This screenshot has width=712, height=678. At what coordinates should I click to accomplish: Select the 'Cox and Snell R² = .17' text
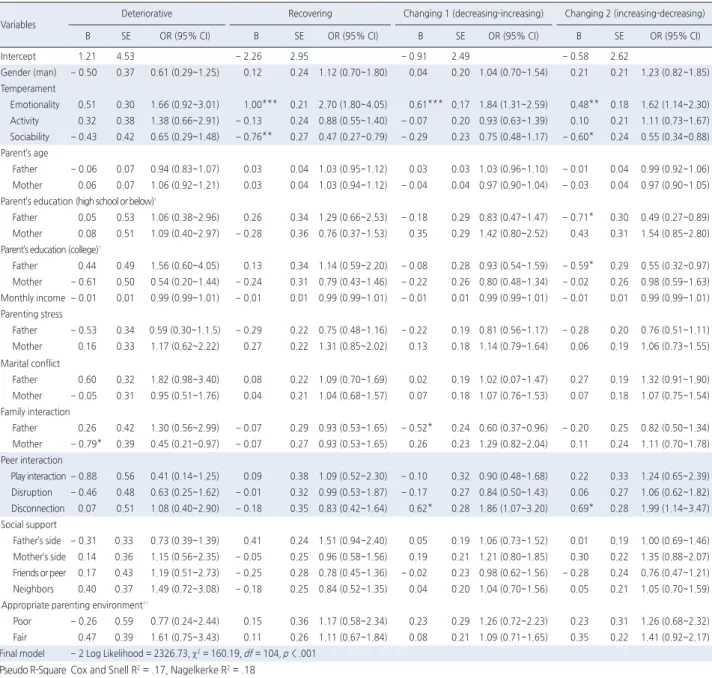(119, 670)
